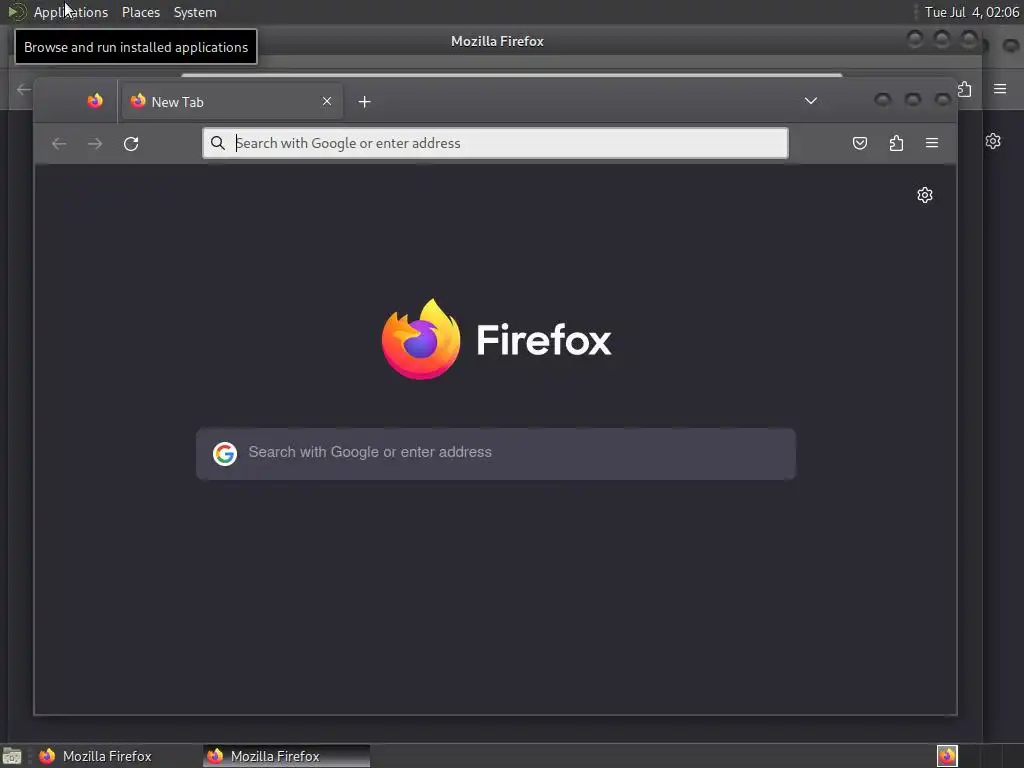1024x768 pixels.
Task: Switch to the New Tab tab
Action: click(x=232, y=101)
